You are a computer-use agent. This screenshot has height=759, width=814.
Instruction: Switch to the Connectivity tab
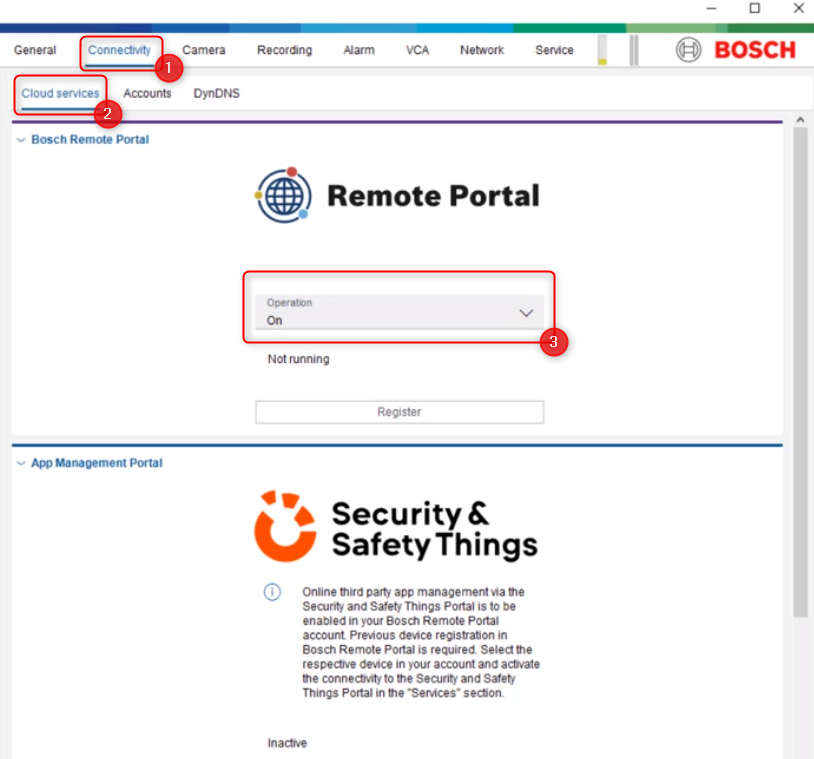point(119,50)
